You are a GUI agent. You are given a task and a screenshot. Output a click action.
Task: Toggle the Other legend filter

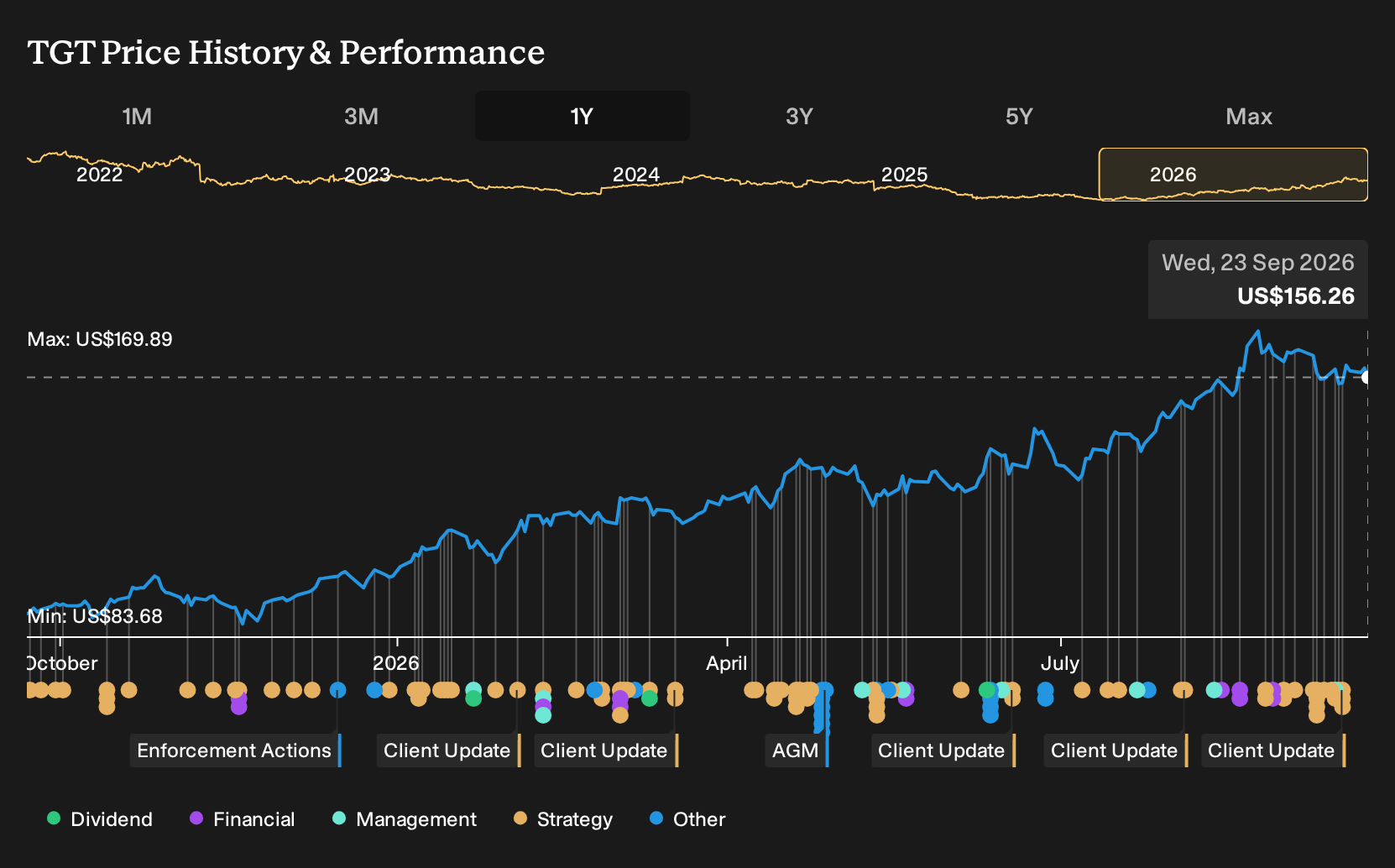(x=687, y=819)
